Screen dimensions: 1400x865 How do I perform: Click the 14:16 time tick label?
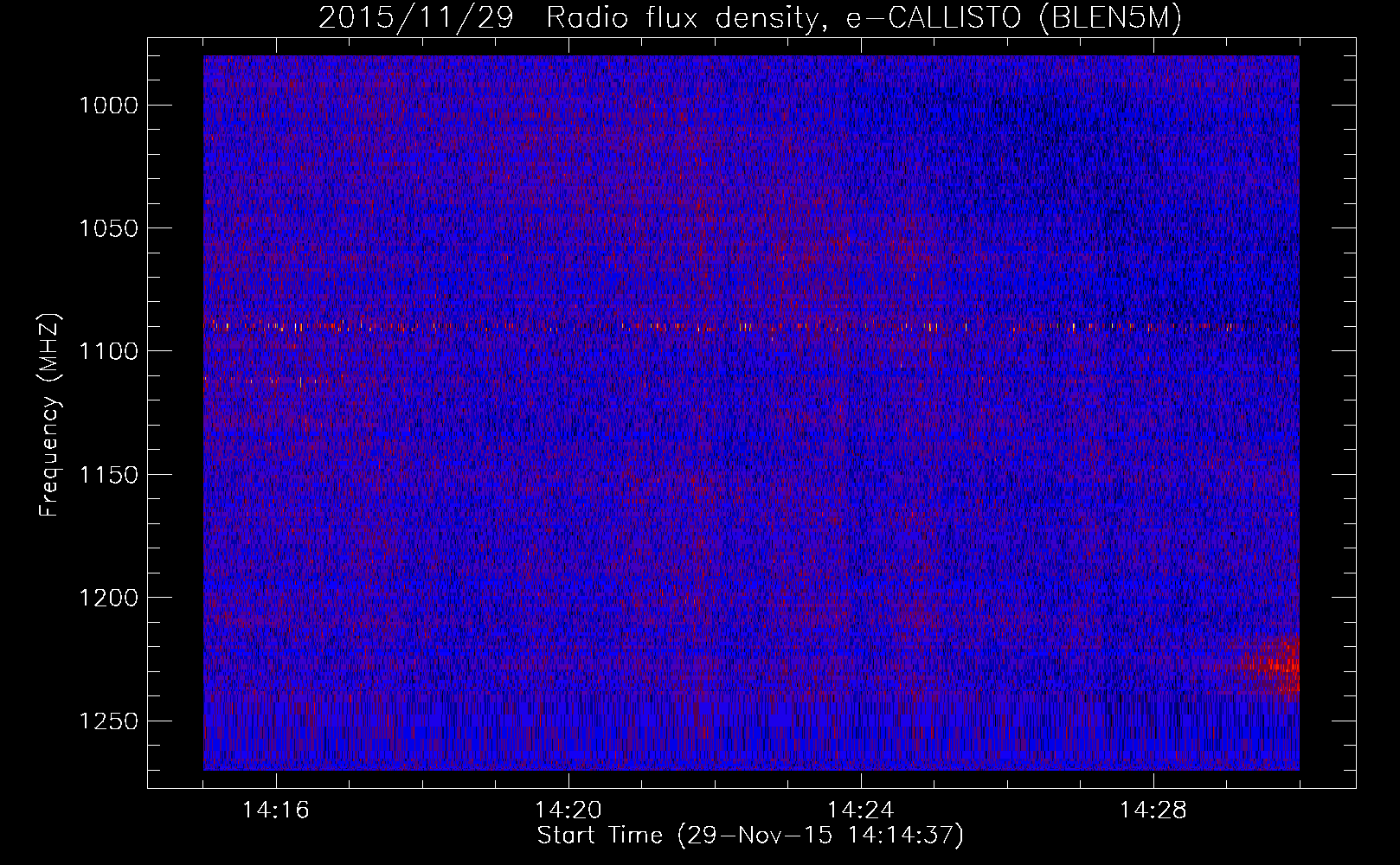[x=276, y=811]
